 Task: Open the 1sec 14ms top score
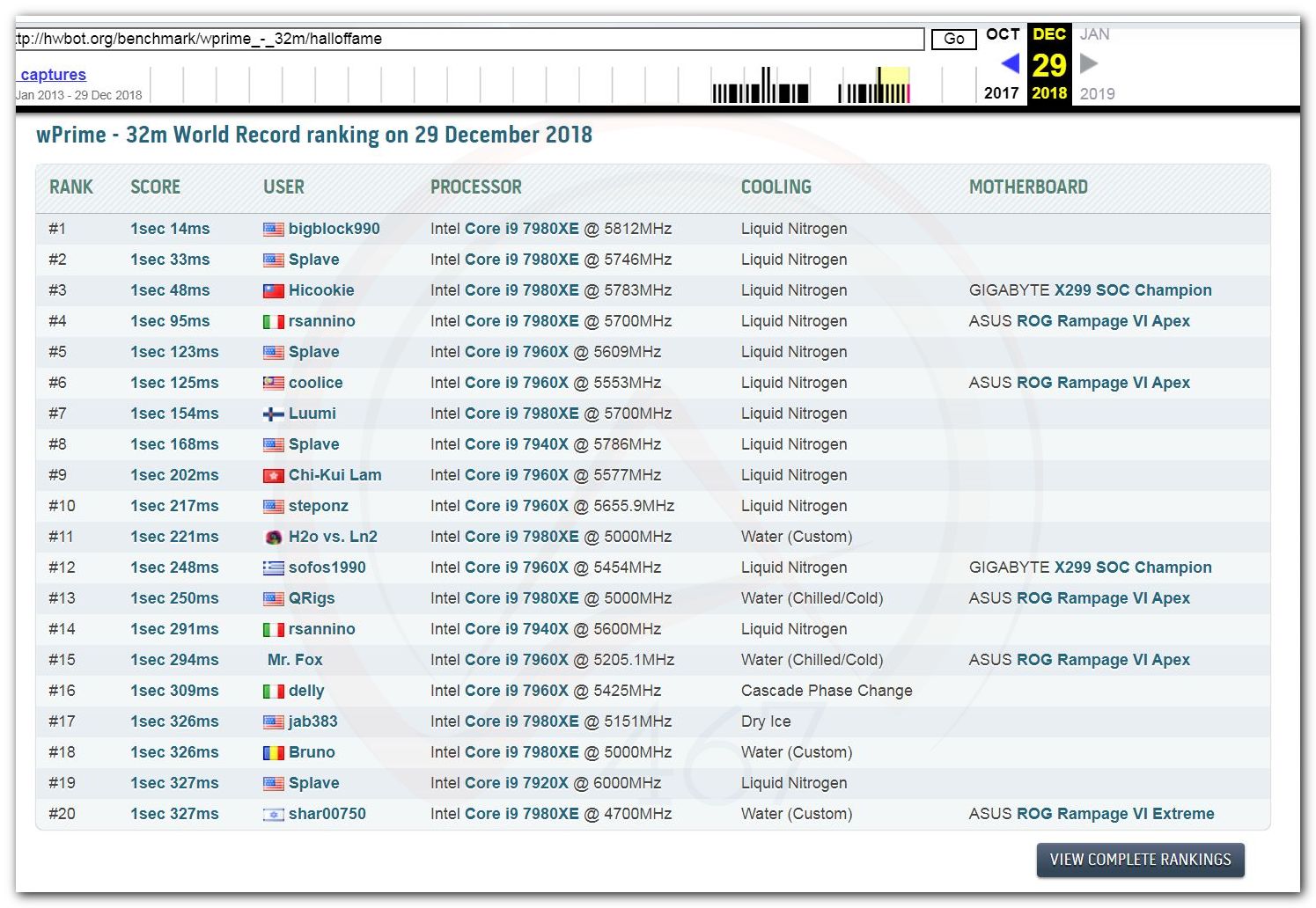coord(170,229)
